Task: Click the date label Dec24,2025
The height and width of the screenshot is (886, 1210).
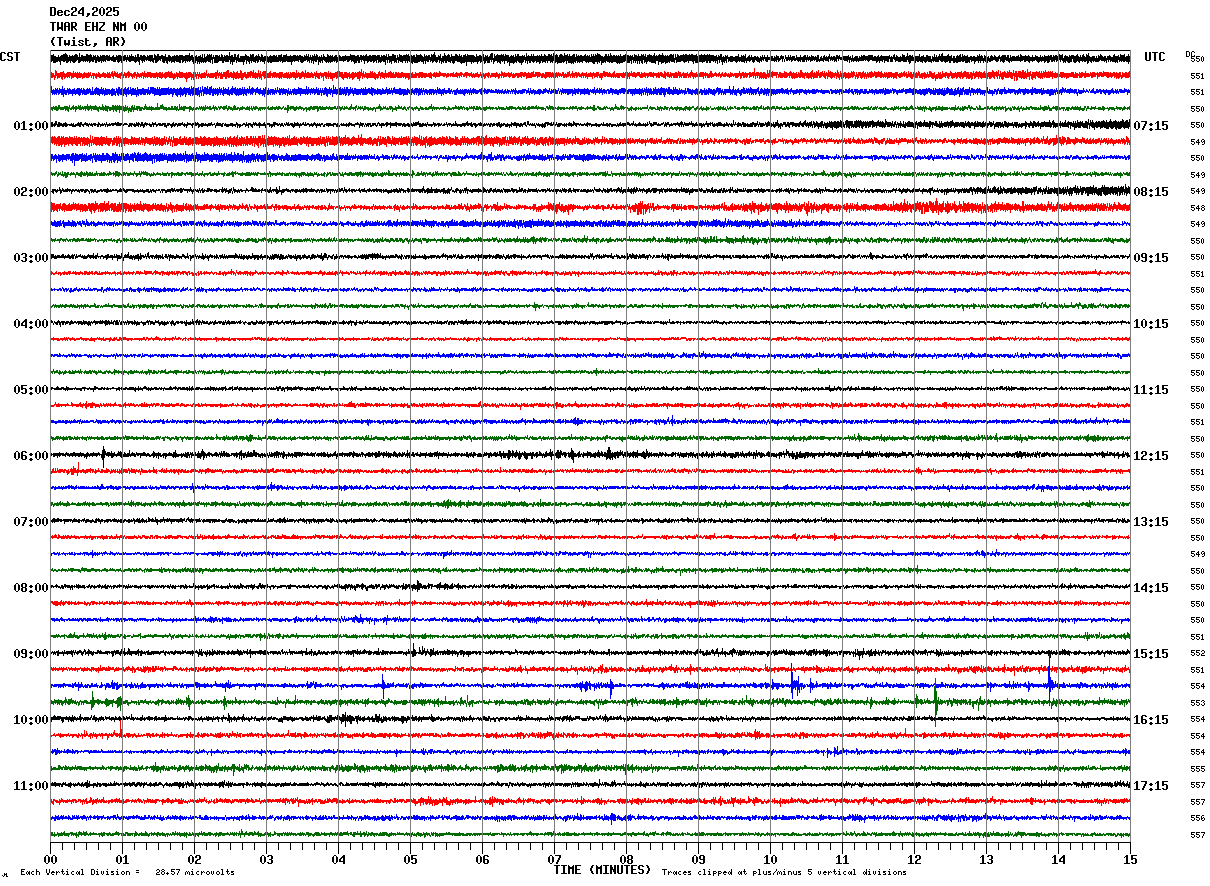Action: click(x=84, y=12)
